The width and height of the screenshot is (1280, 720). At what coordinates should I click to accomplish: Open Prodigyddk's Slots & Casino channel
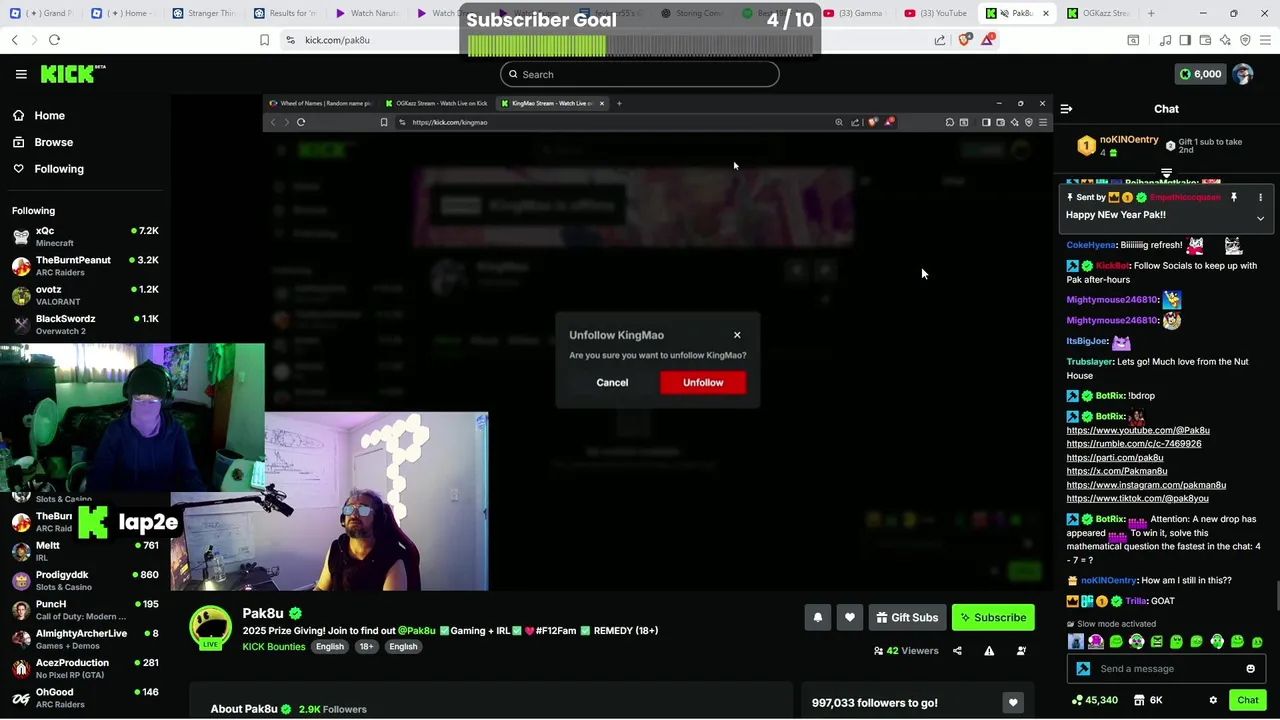pyautogui.click(x=85, y=580)
